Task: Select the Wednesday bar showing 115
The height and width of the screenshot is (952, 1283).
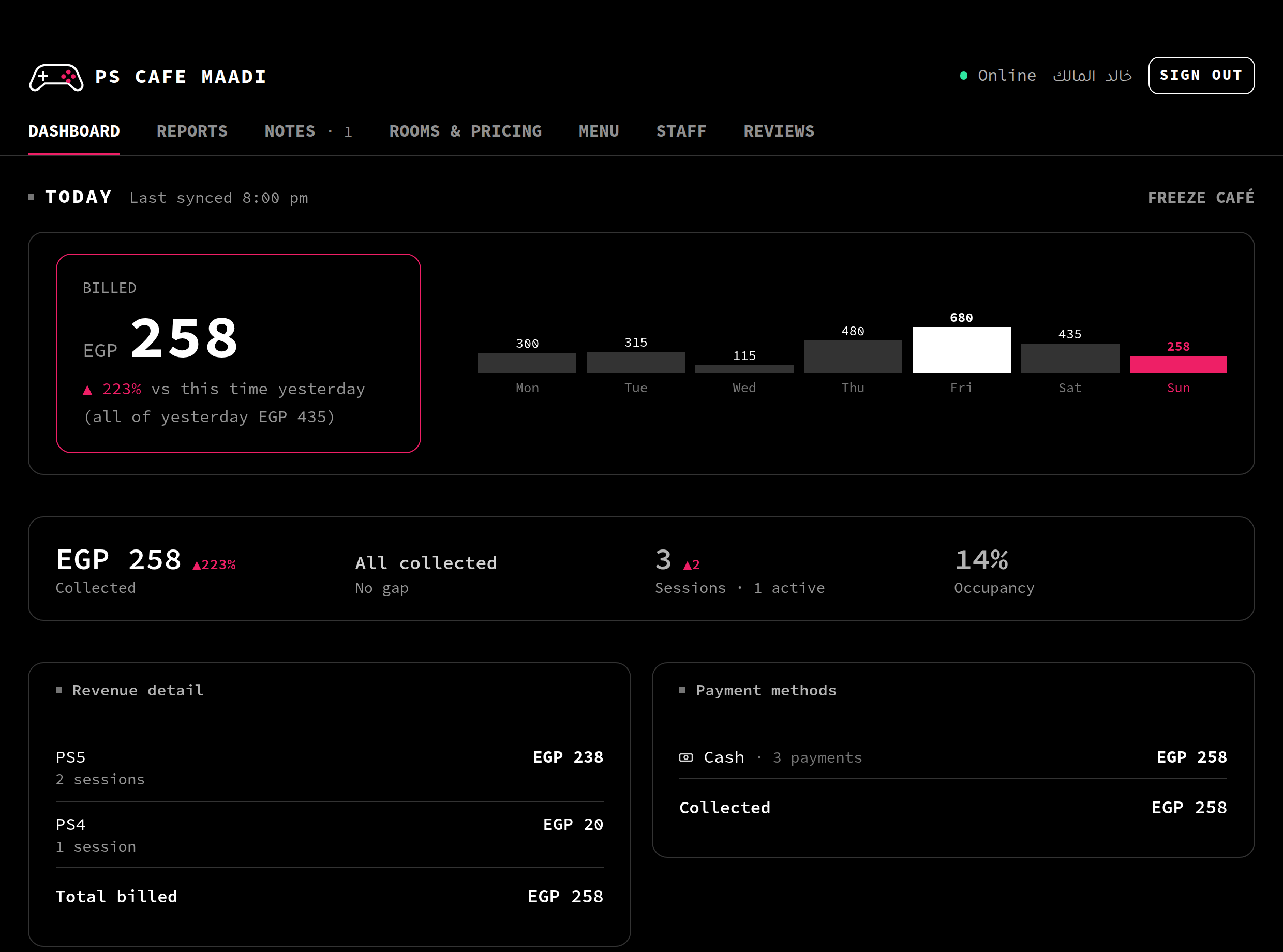Action: (x=744, y=369)
